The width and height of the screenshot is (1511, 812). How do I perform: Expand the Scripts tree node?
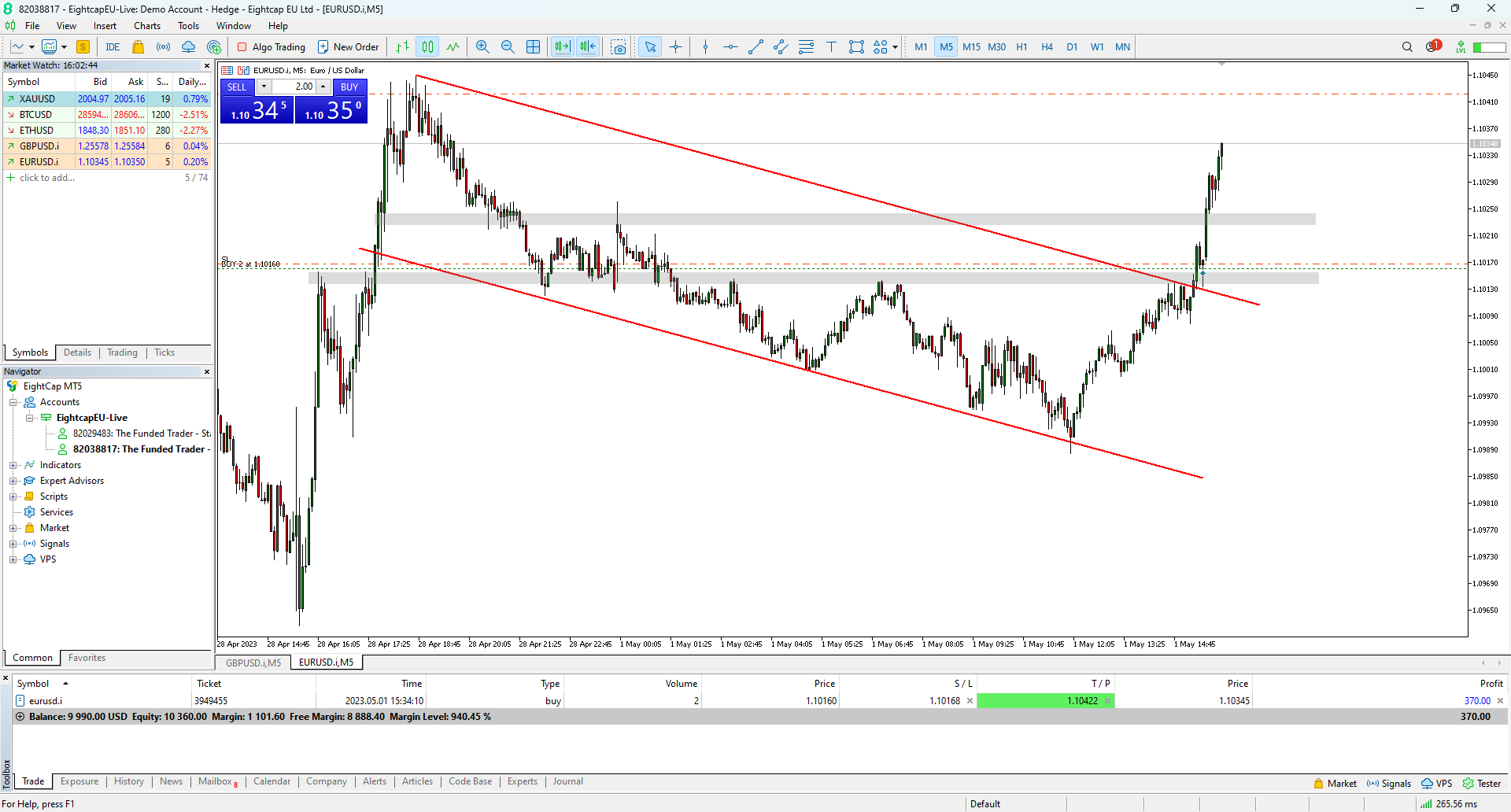[13, 496]
